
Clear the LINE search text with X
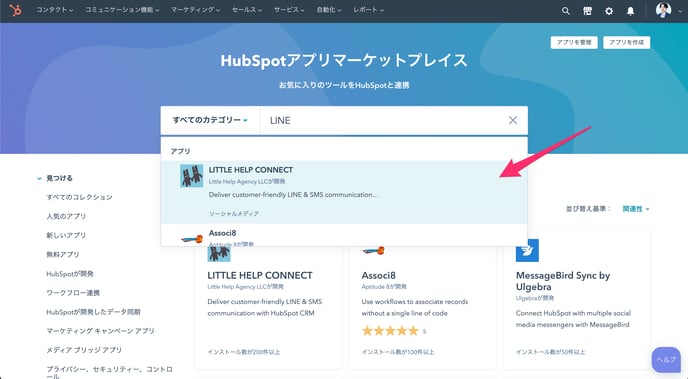point(512,120)
